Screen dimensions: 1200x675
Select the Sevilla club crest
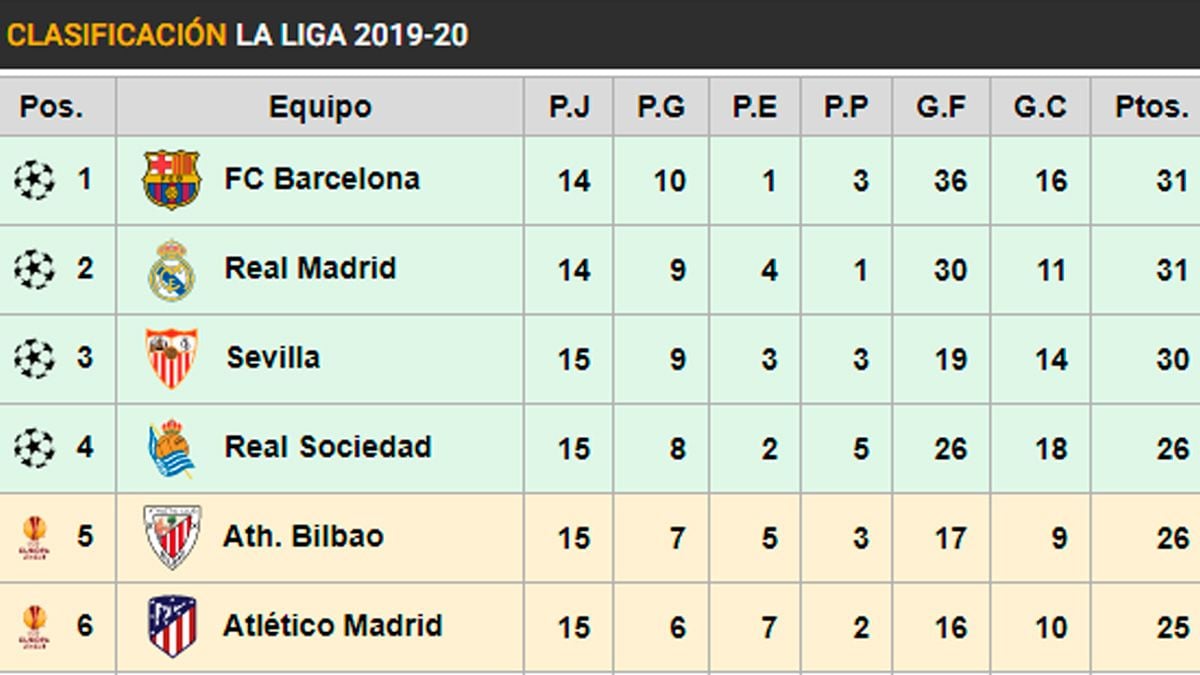pyautogui.click(x=172, y=358)
